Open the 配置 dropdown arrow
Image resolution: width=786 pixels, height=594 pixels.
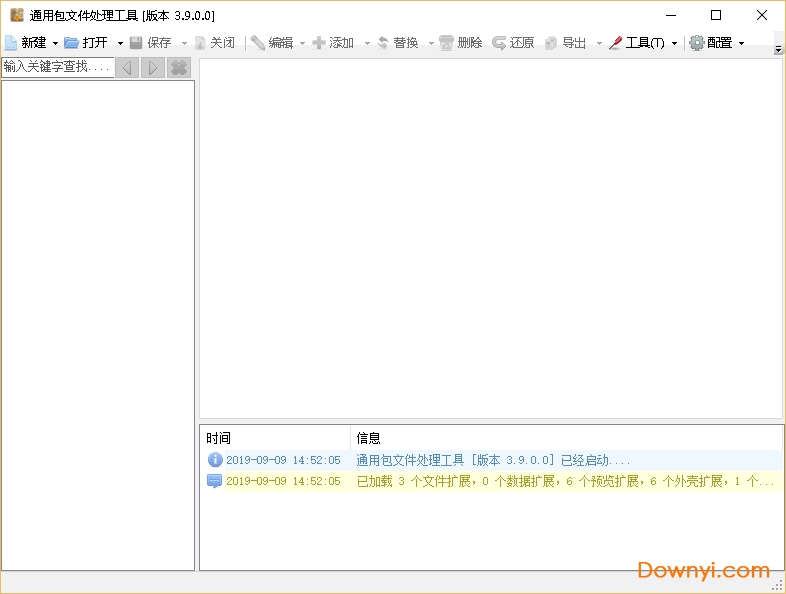pyautogui.click(x=741, y=43)
